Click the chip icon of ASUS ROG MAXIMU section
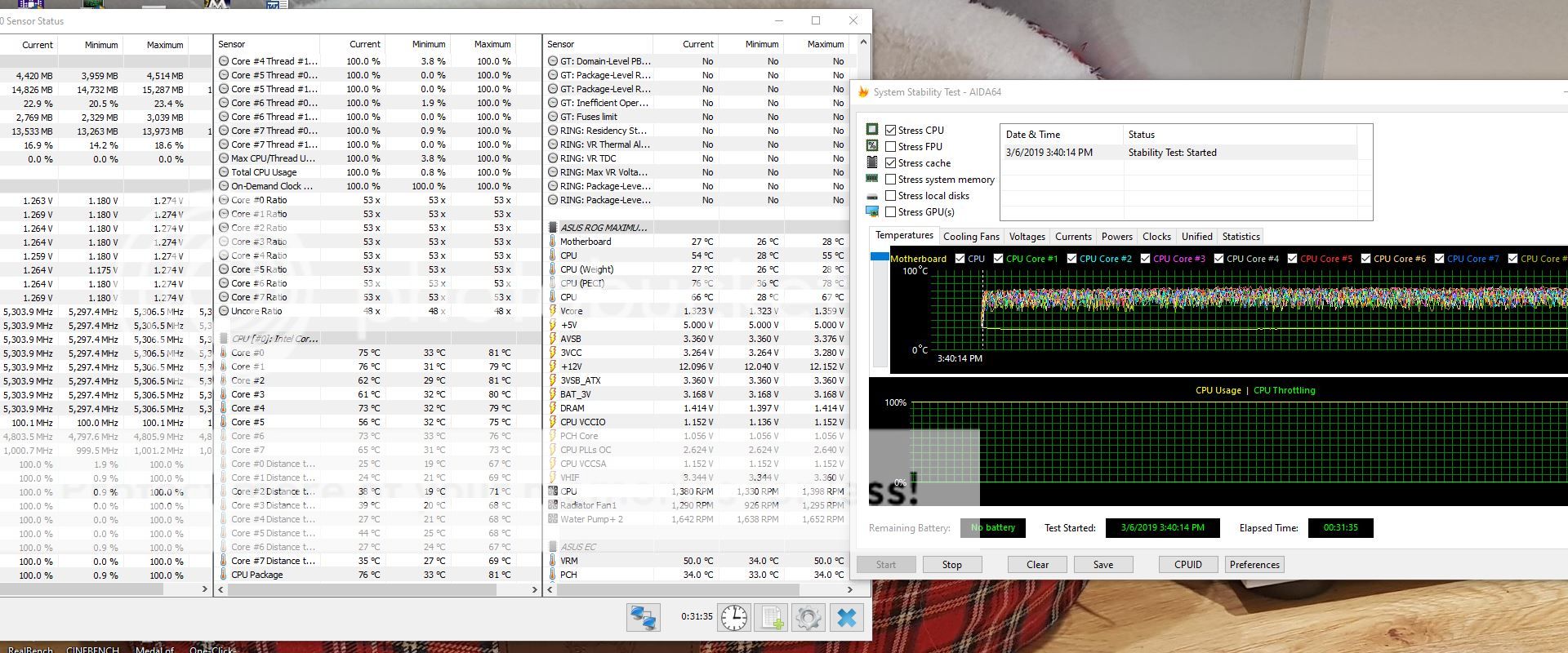This screenshot has width=1568, height=653. tap(553, 228)
